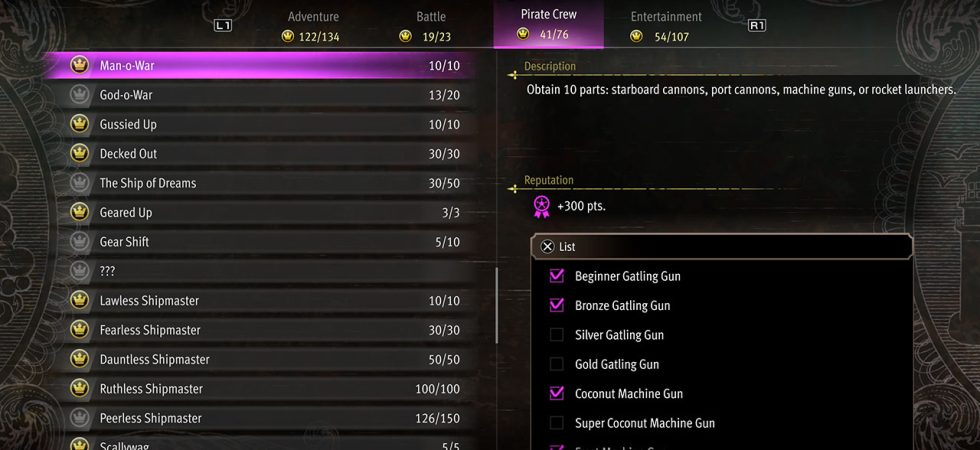Click the grey crown beside the ??? entry
The width and height of the screenshot is (980, 450).
[80, 271]
